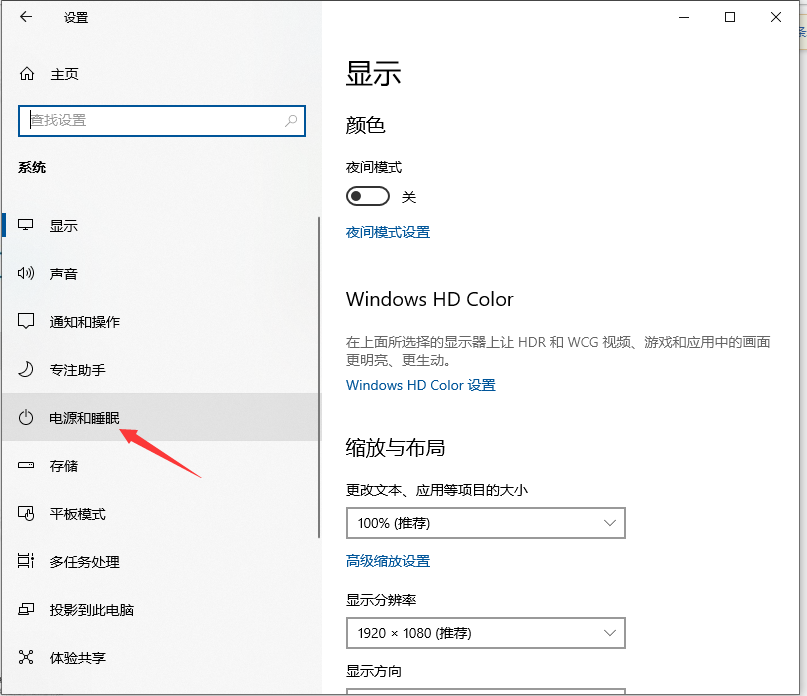Open 体验共享 shared experiences settings
The image size is (807, 696).
pos(26,657)
